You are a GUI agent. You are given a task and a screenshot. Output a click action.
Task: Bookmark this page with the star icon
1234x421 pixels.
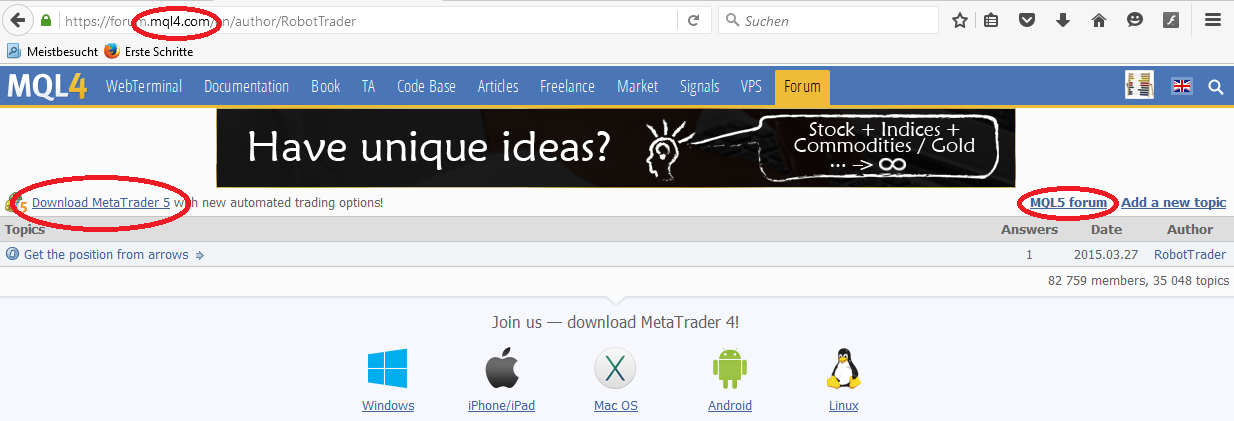(960, 20)
